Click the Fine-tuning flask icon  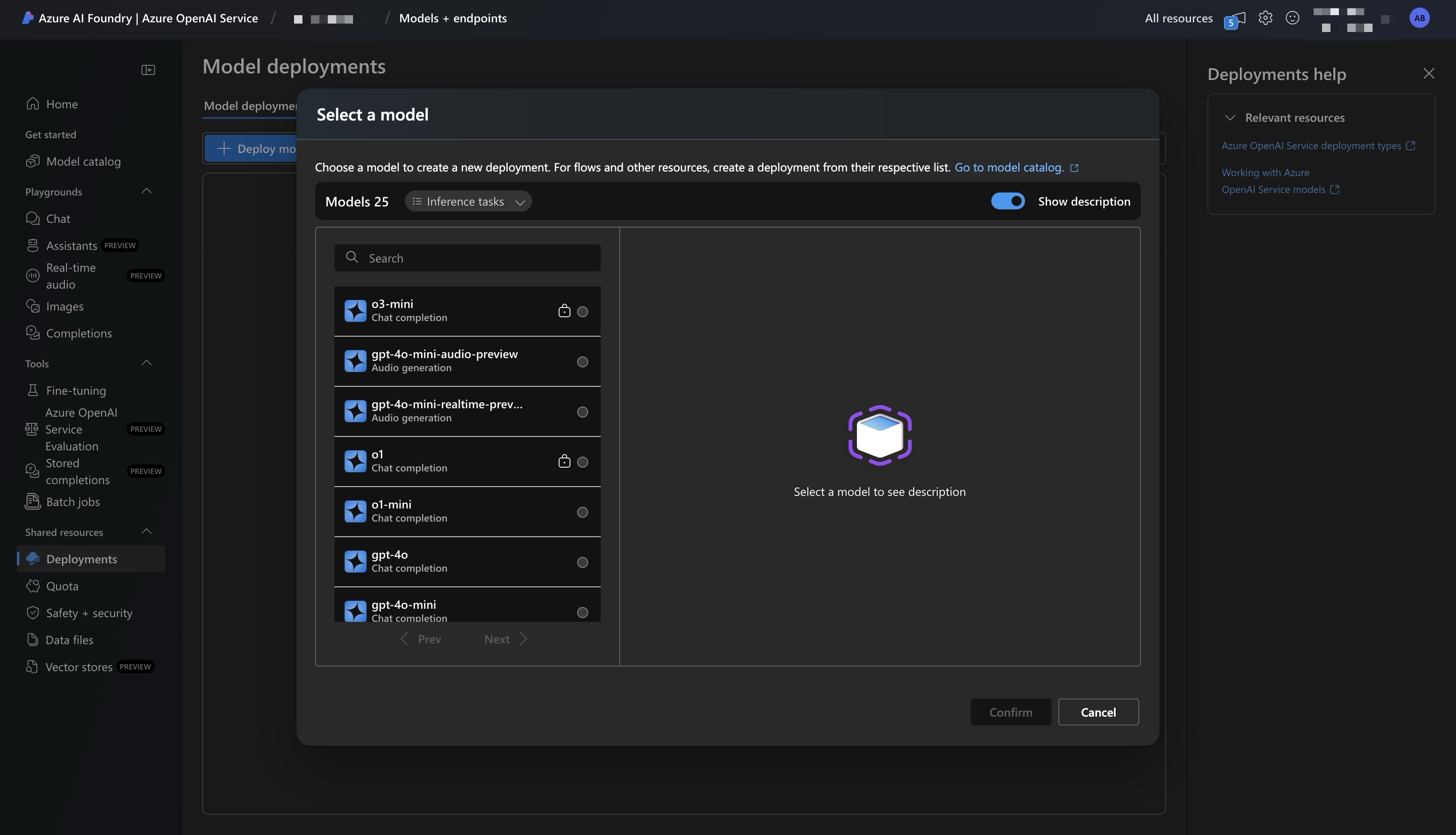(33, 391)
